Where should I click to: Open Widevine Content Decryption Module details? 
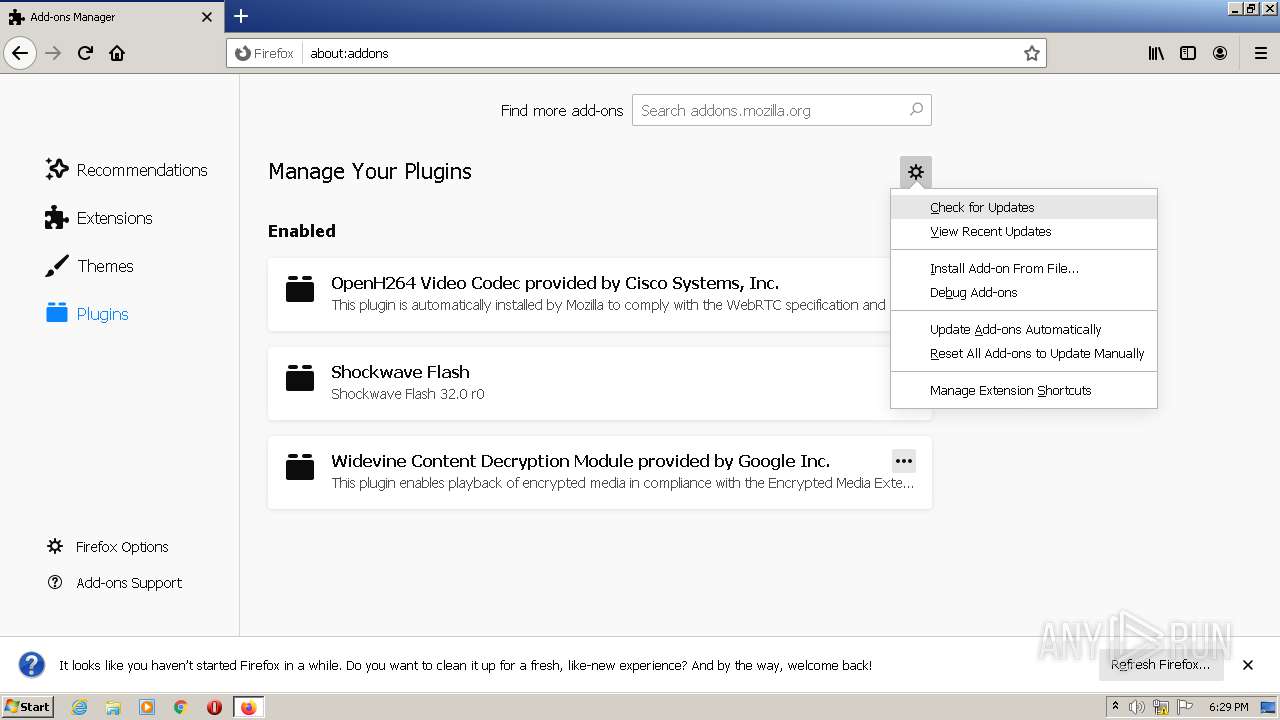coord(600,472)
